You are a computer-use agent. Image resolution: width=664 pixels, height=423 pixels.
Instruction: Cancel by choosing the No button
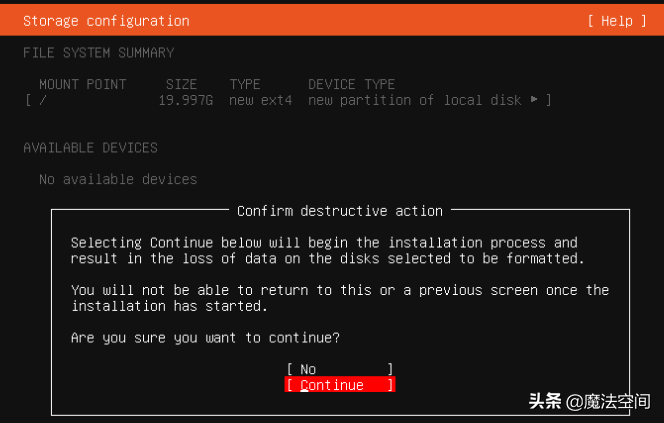coord(340,369)
